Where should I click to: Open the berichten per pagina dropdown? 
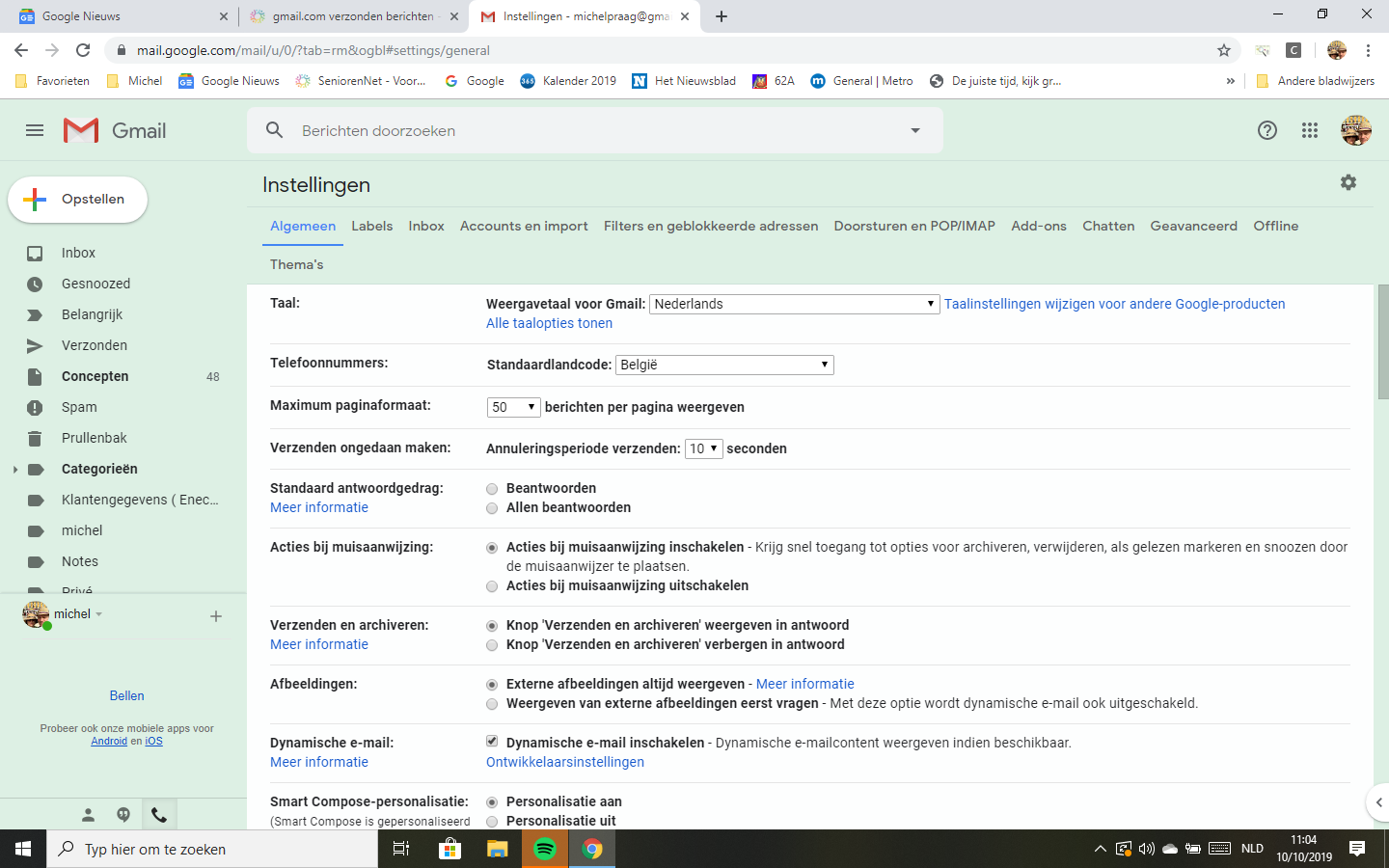(x=513, y=407)
